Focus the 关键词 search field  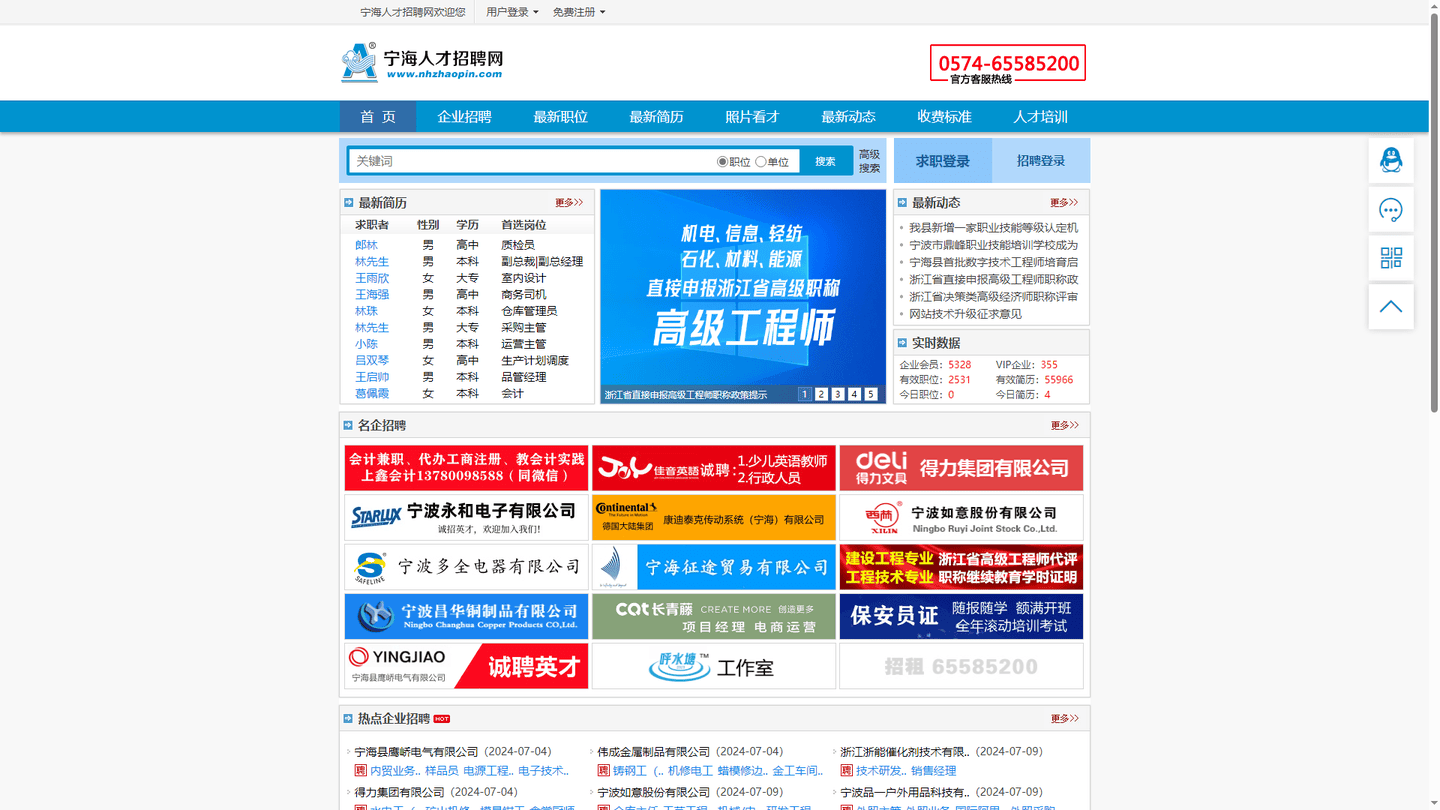[x=530, y=161]
